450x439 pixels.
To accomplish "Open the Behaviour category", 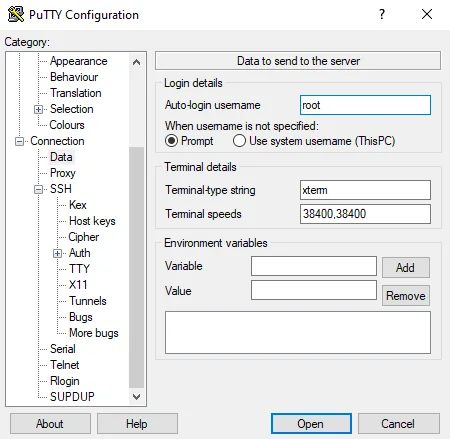I will point(74,77).
